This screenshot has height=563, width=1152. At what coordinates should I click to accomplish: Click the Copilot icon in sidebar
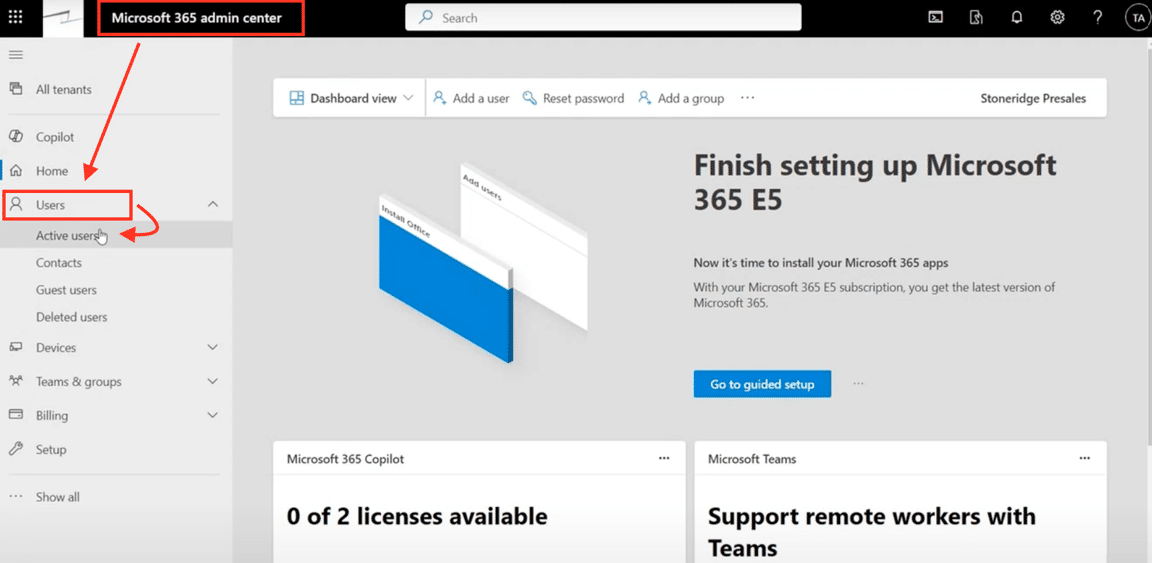pos(16,137)
